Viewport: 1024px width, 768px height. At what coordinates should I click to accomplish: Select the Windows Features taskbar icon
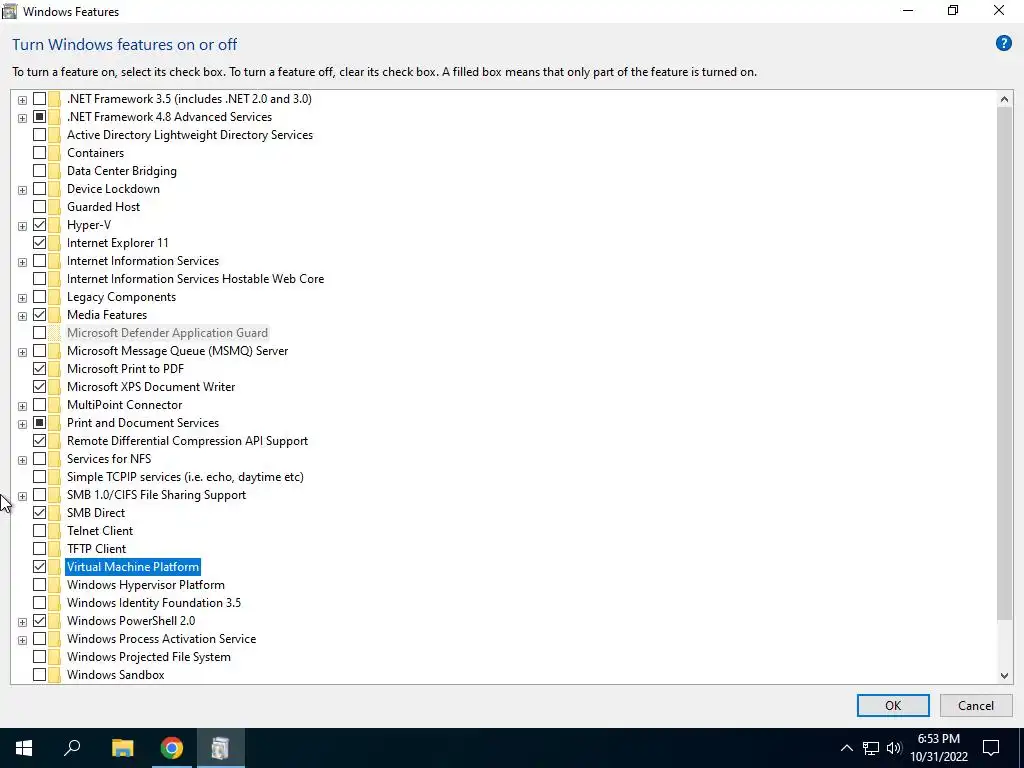click(221, 748)
